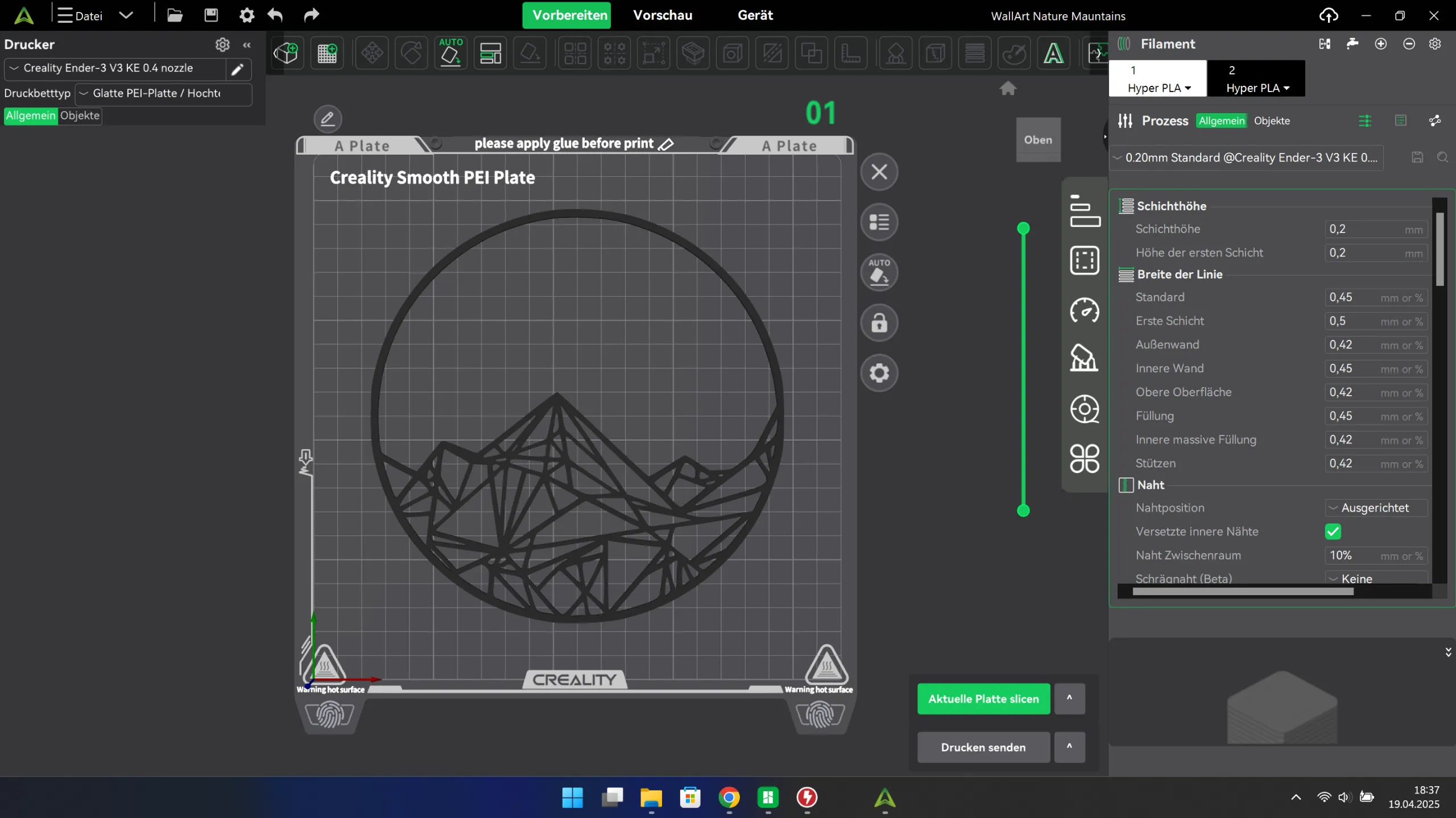
Task: Click the Oben view cube face
Action: click(1038, 140)
